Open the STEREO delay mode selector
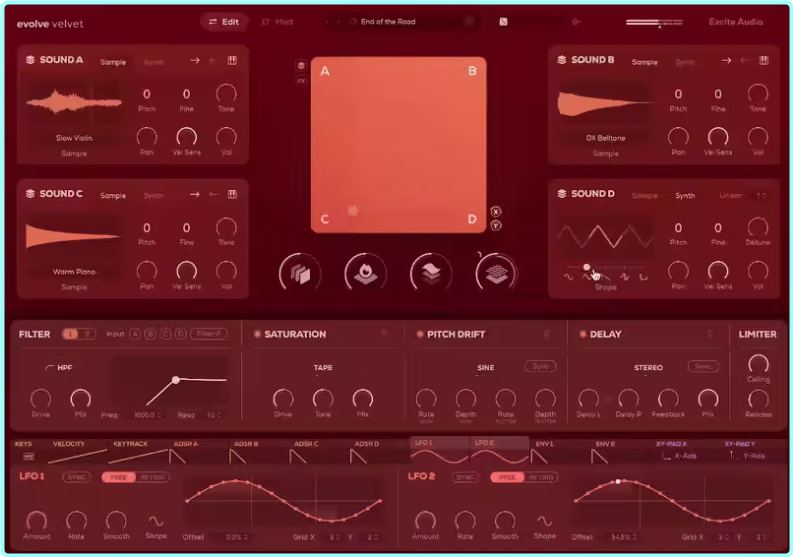 tap(648, 368)
